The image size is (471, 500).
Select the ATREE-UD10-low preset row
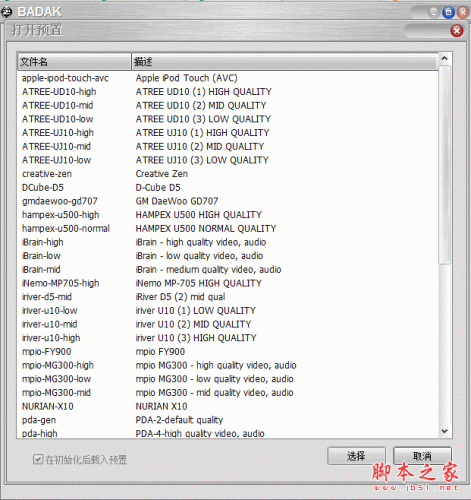point(228,119)
